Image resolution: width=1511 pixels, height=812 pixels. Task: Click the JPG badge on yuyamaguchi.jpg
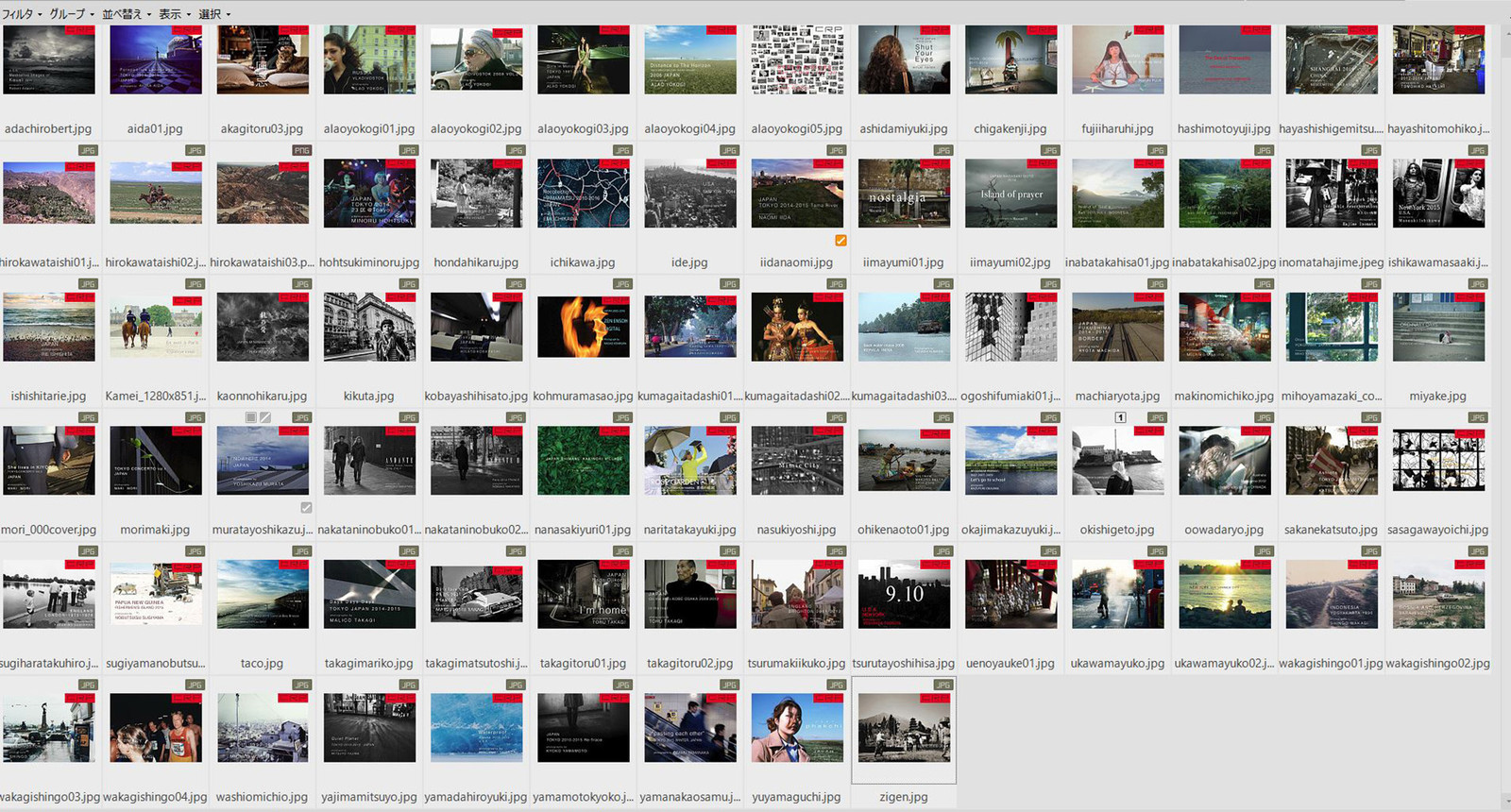click(x=836, y=685)
